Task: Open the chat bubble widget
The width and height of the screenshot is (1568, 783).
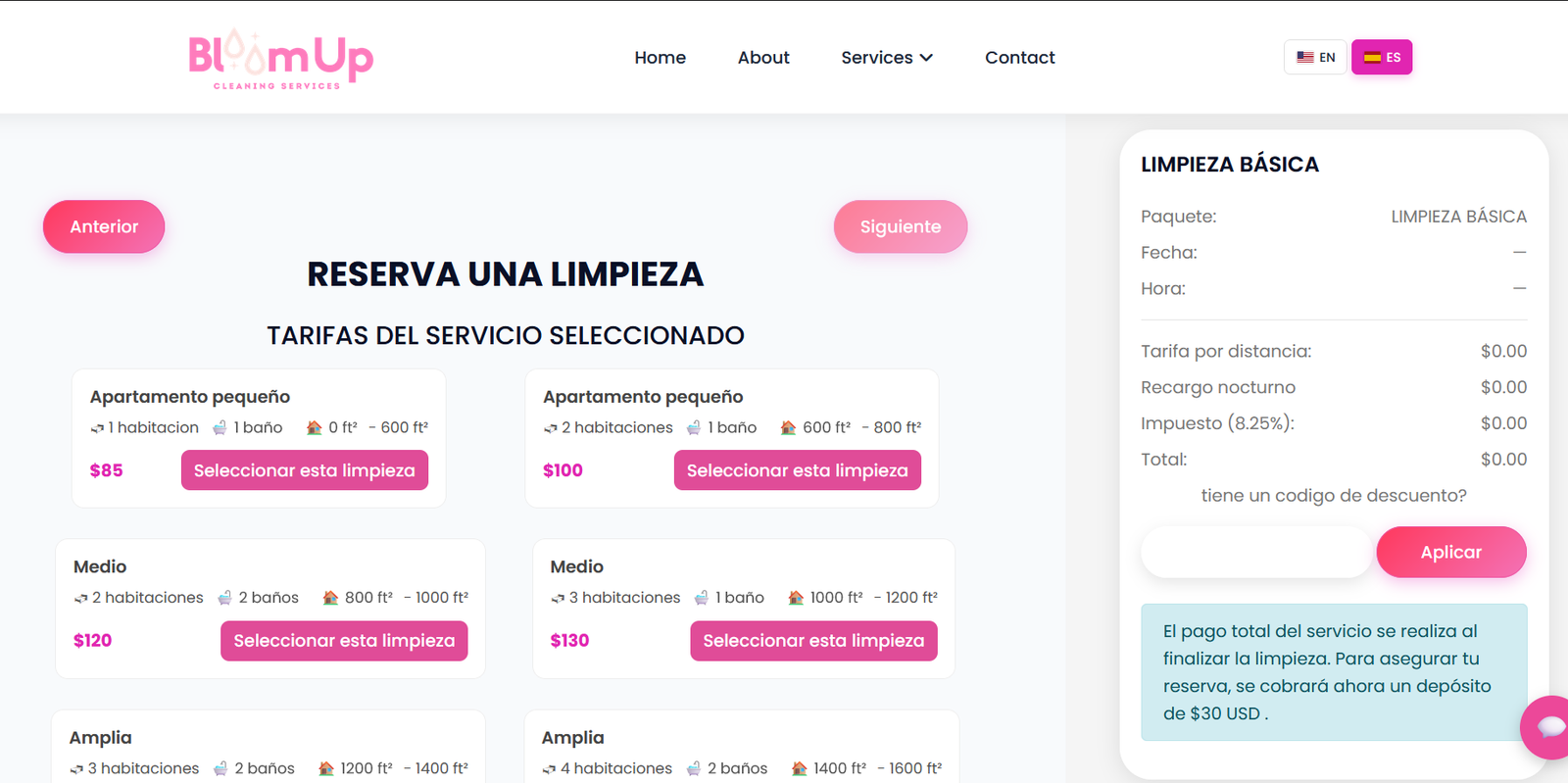Action: click(x=1548, y=727)
